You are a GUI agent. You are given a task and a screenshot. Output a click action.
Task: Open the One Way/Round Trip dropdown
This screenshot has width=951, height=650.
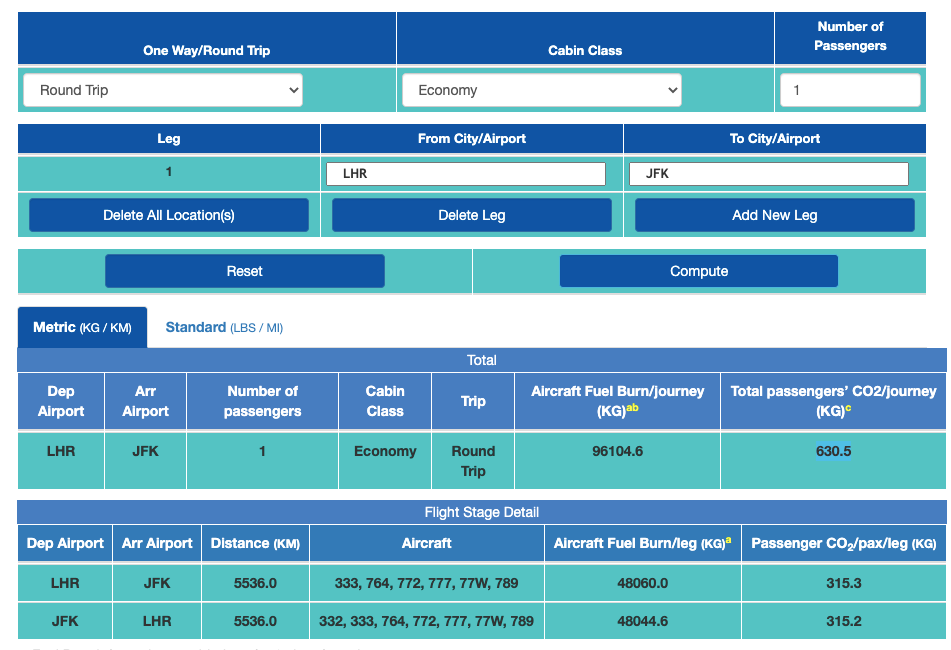pos(163,90)
